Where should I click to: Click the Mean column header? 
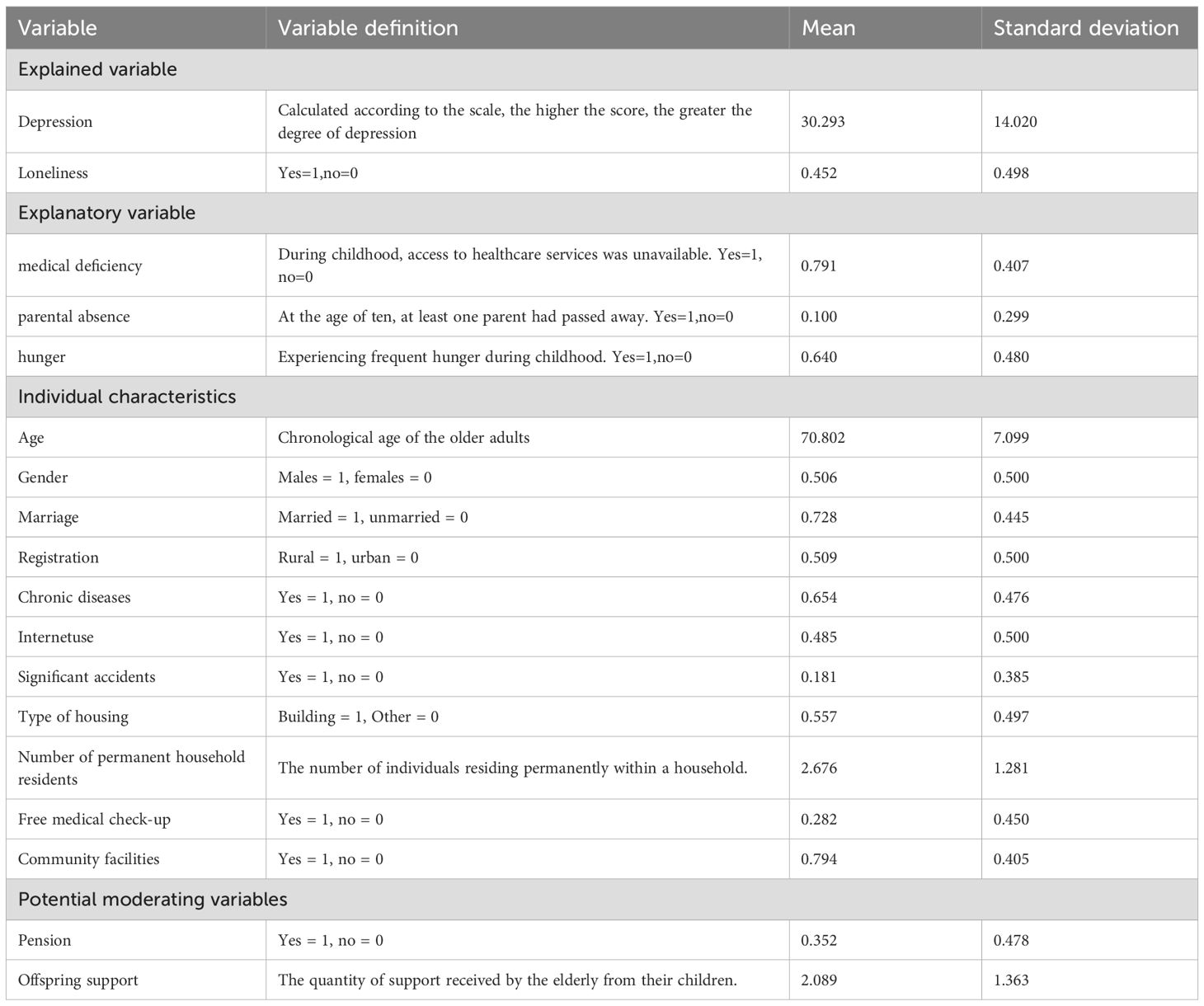(828, 28)
